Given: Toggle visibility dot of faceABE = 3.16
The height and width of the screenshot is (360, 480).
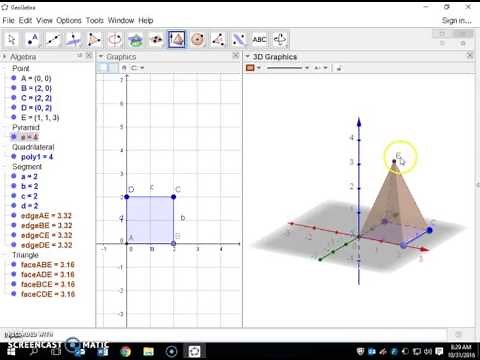Looking at the screenshot, I should (x=14, y=264).
